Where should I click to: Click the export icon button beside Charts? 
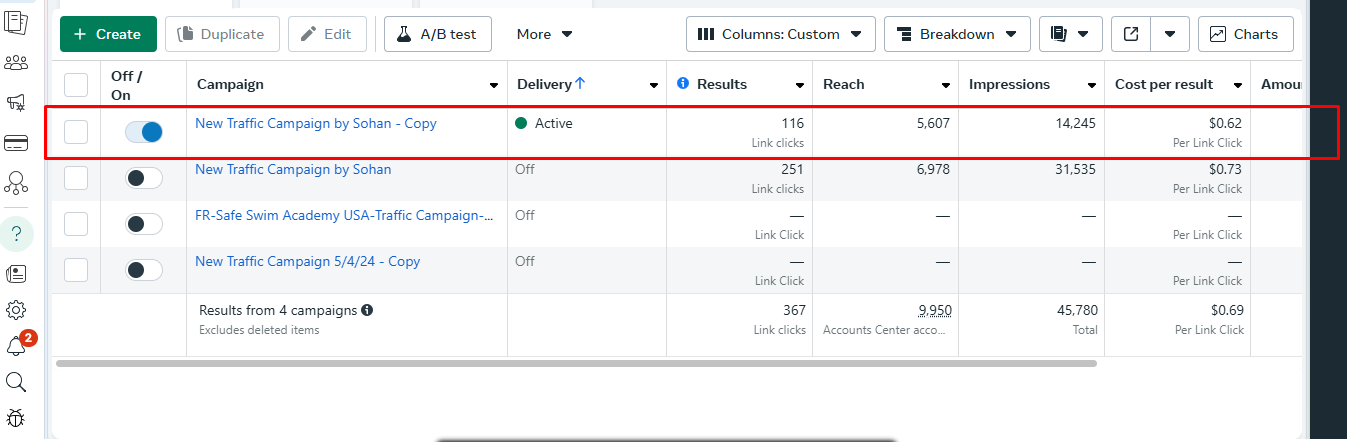(x=1131, y=34)
